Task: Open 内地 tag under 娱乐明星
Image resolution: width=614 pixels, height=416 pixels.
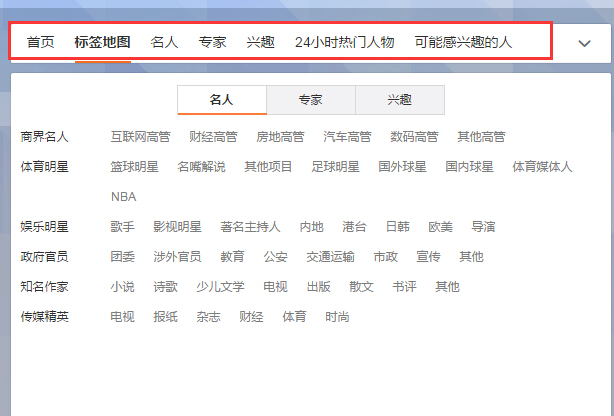Action: [312, 227]
